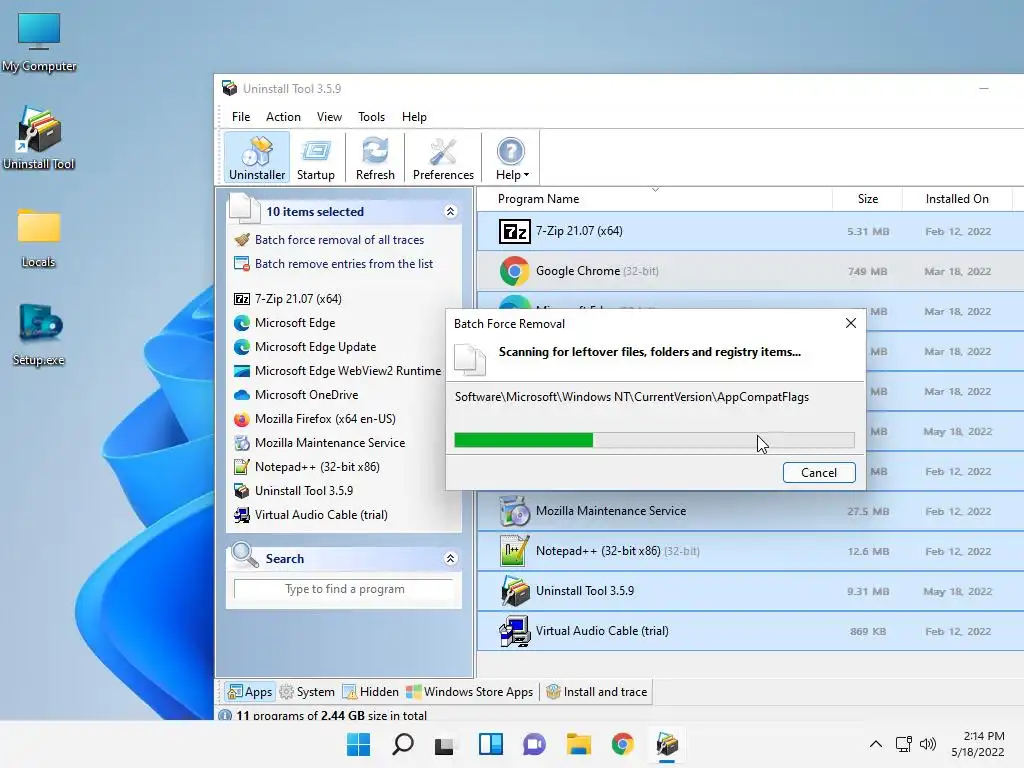Open the Help toolbar dropdown
The height and width of the screenshot is (768, 1024).
512,157
